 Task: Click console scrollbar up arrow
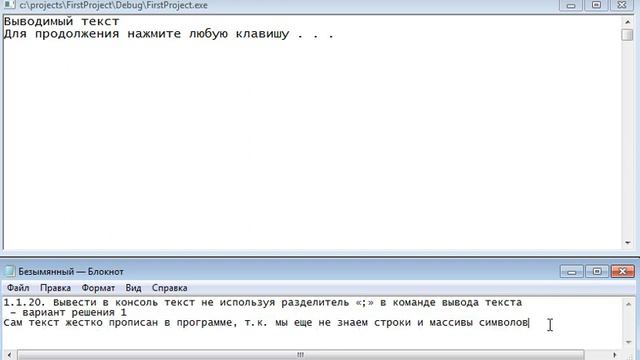pos(627,22)
